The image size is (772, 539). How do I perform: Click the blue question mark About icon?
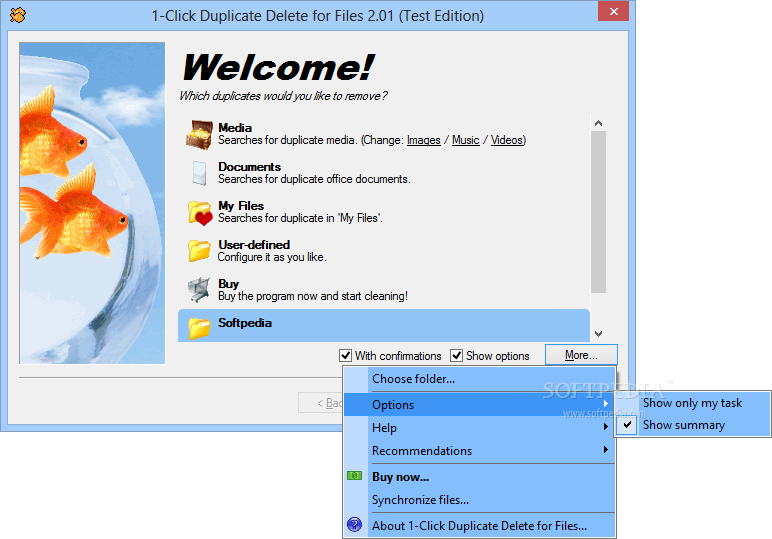[x=354, y=525]
